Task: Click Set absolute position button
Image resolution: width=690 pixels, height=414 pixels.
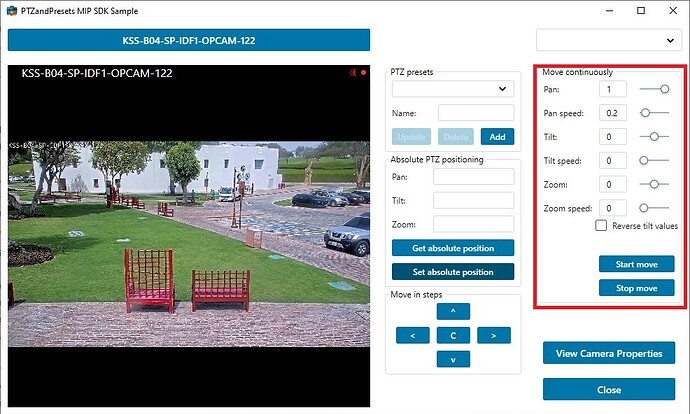Action: tap(453, 272)
